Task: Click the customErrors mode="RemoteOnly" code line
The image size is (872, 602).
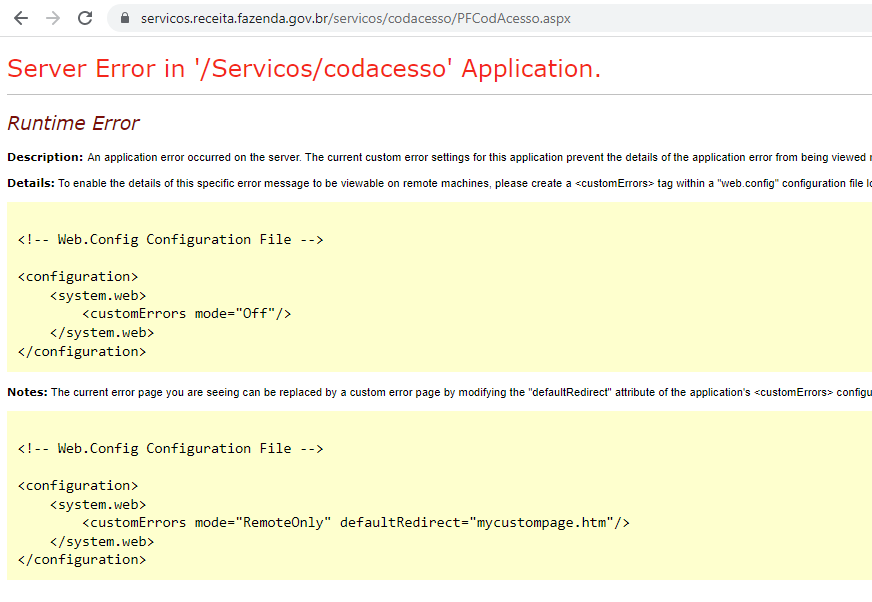Action: point(356,523)
